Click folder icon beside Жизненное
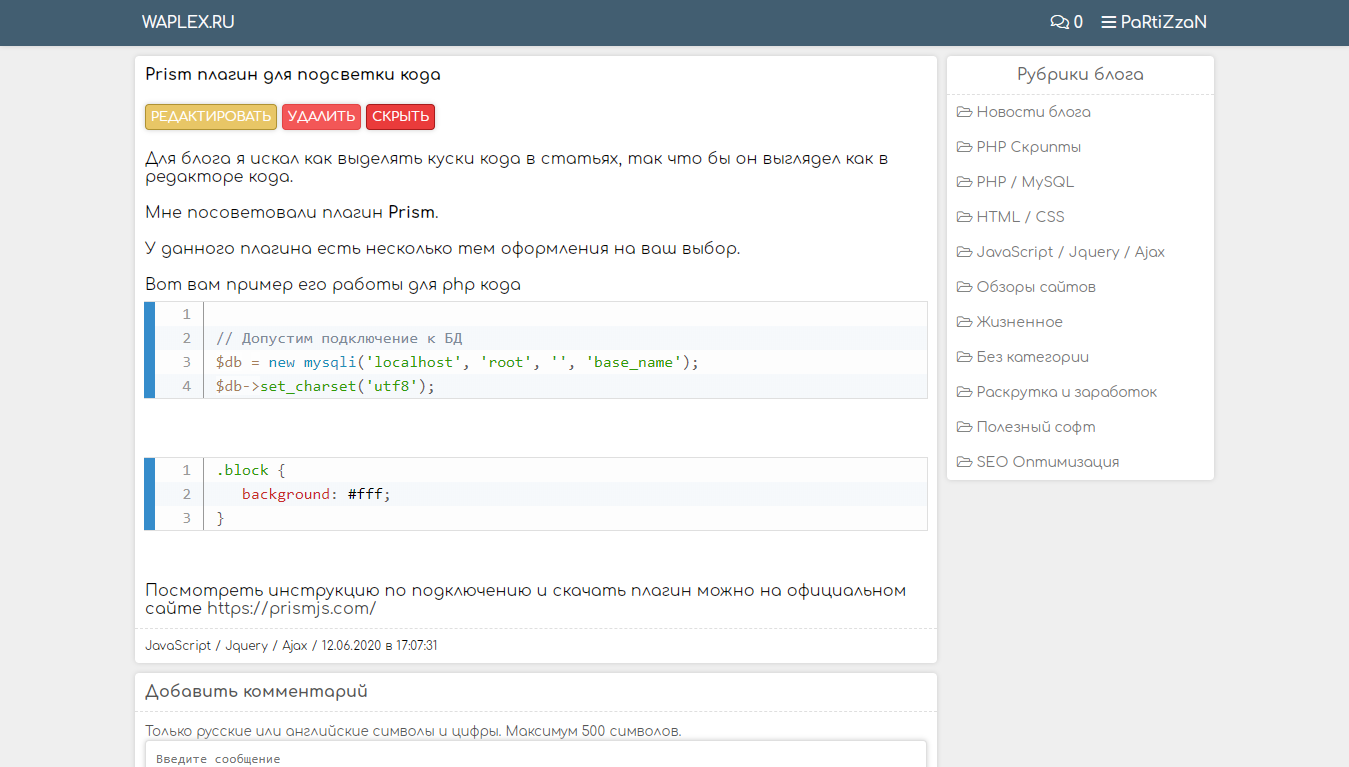Viewport: 1349px width, 767px height. point(964,322)
